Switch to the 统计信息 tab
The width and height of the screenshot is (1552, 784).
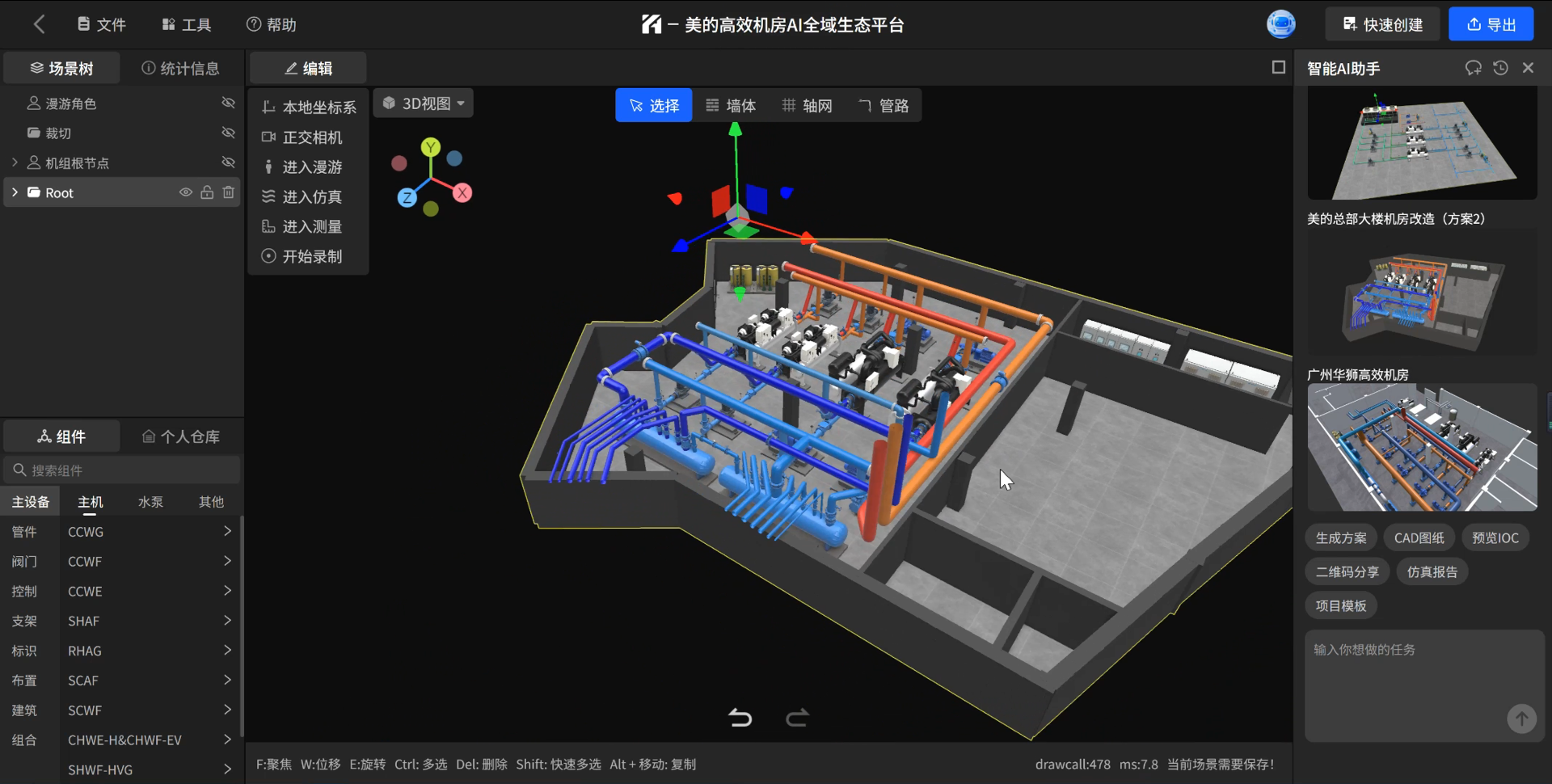pyautogui.click(x=181, y=69)
